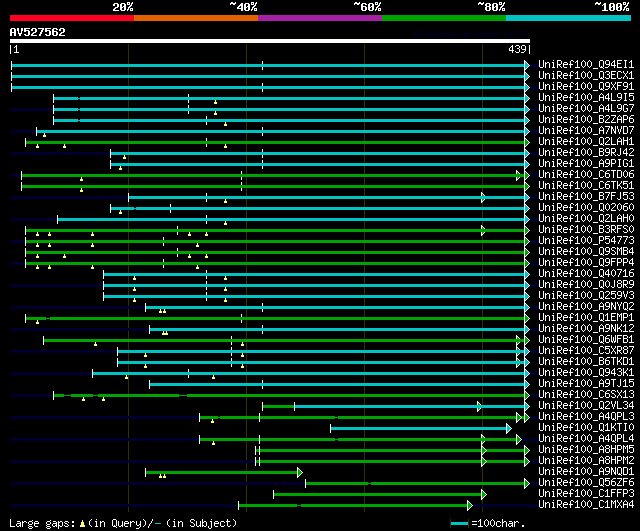This screenshot has width=640, height=531.
Task: Click the purple ~60% identity color bar
Action: (x=320, y=18)
